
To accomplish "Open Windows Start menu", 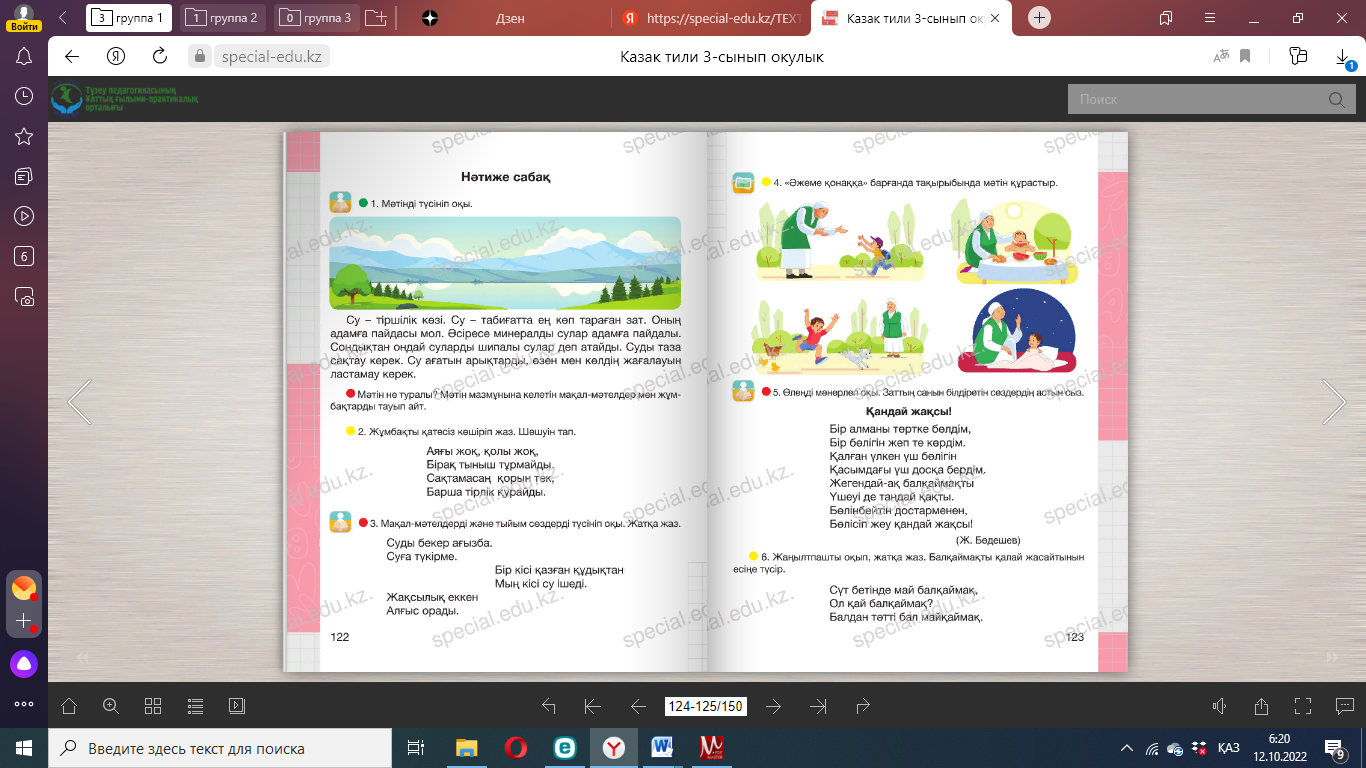I will [x=23, y=747].
